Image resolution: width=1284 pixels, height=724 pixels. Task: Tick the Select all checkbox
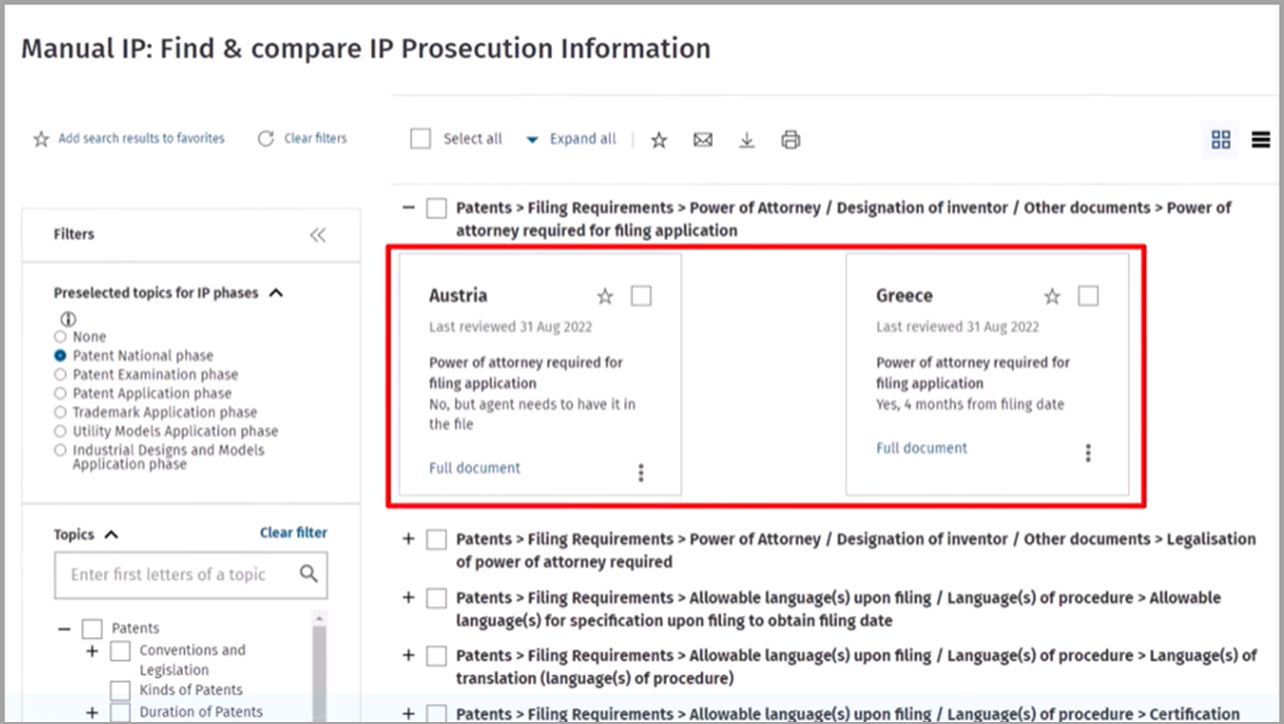point(421,139)
